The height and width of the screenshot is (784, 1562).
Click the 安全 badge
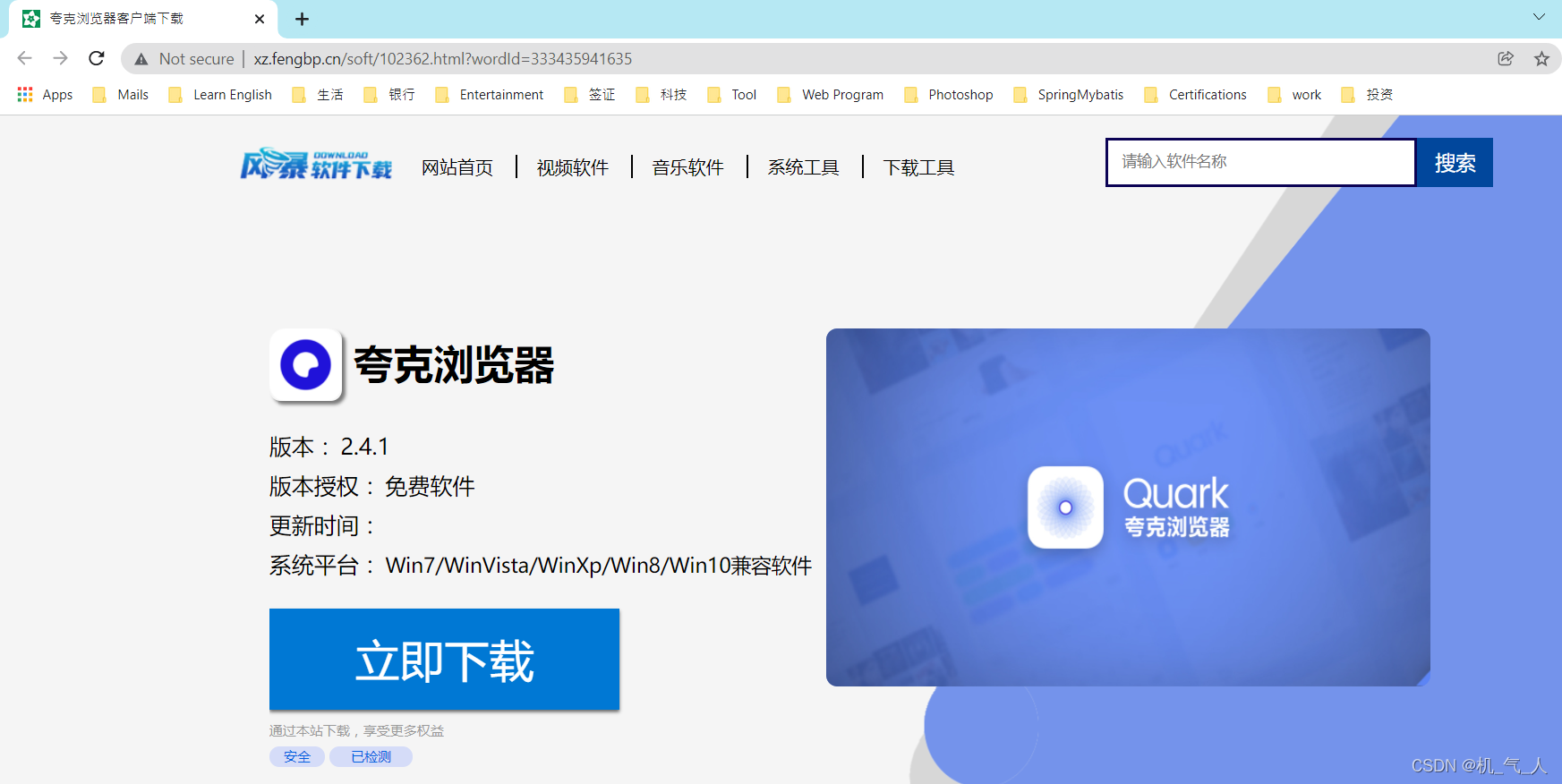[x=297, y=757]
